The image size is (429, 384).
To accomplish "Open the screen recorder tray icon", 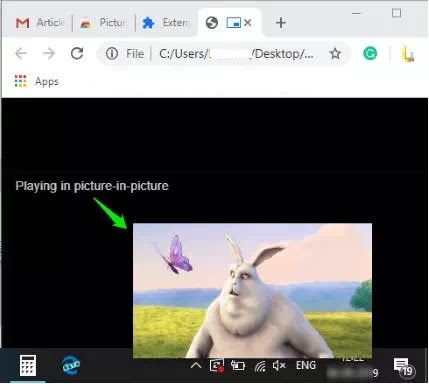I will [217, 366].
